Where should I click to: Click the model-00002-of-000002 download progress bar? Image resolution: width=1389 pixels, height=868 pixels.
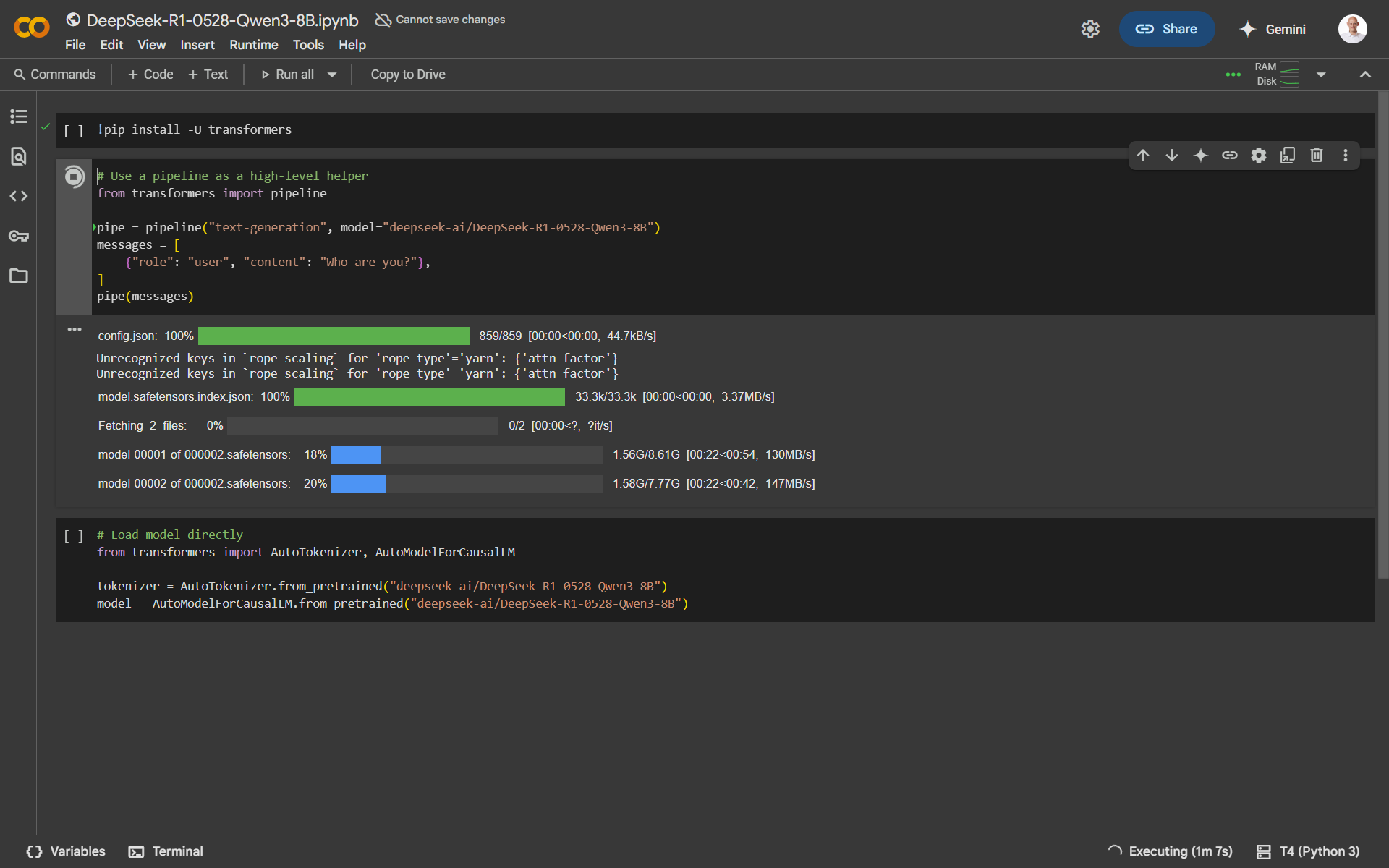tap(467, 483)
